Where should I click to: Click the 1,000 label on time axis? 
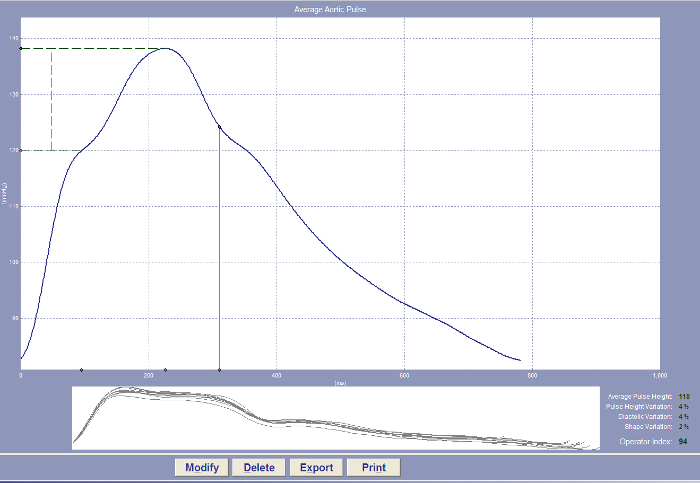(659, 376)
